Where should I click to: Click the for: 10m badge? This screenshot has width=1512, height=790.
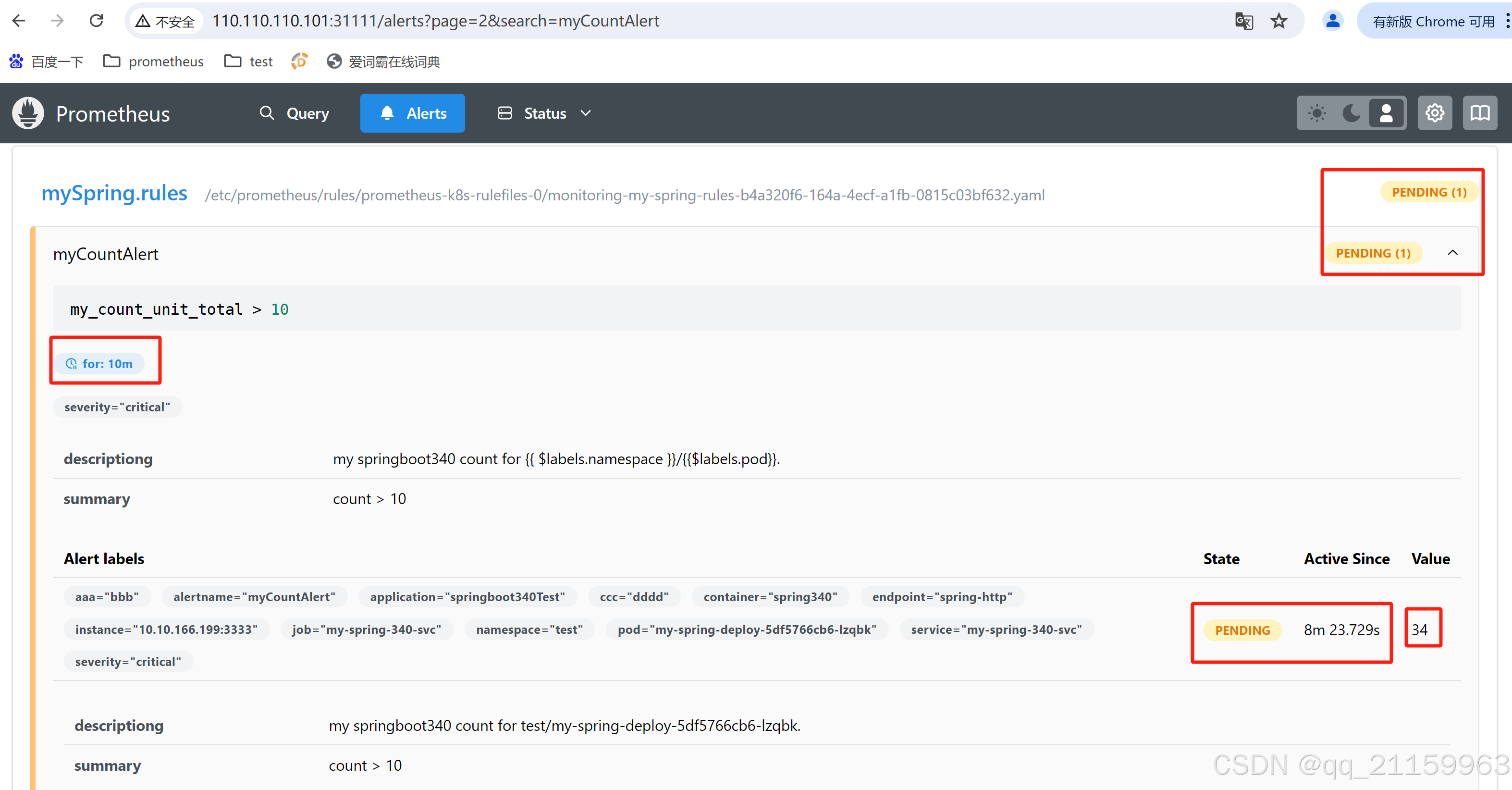(99, 364)
